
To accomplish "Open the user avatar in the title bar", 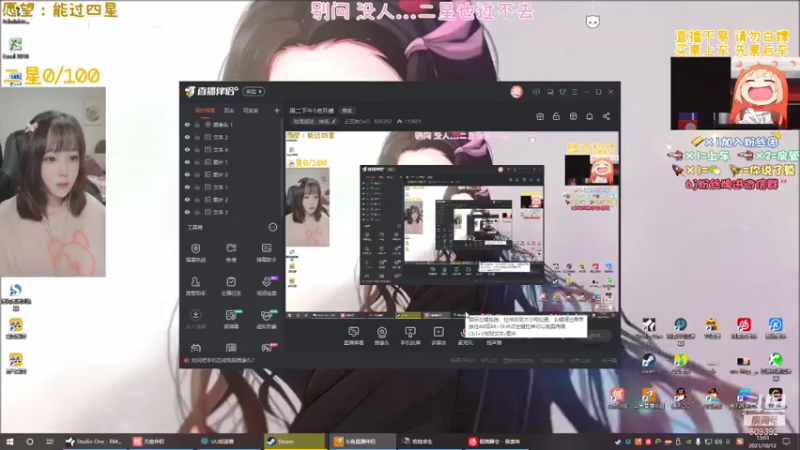I will click(x=516, y=92).
